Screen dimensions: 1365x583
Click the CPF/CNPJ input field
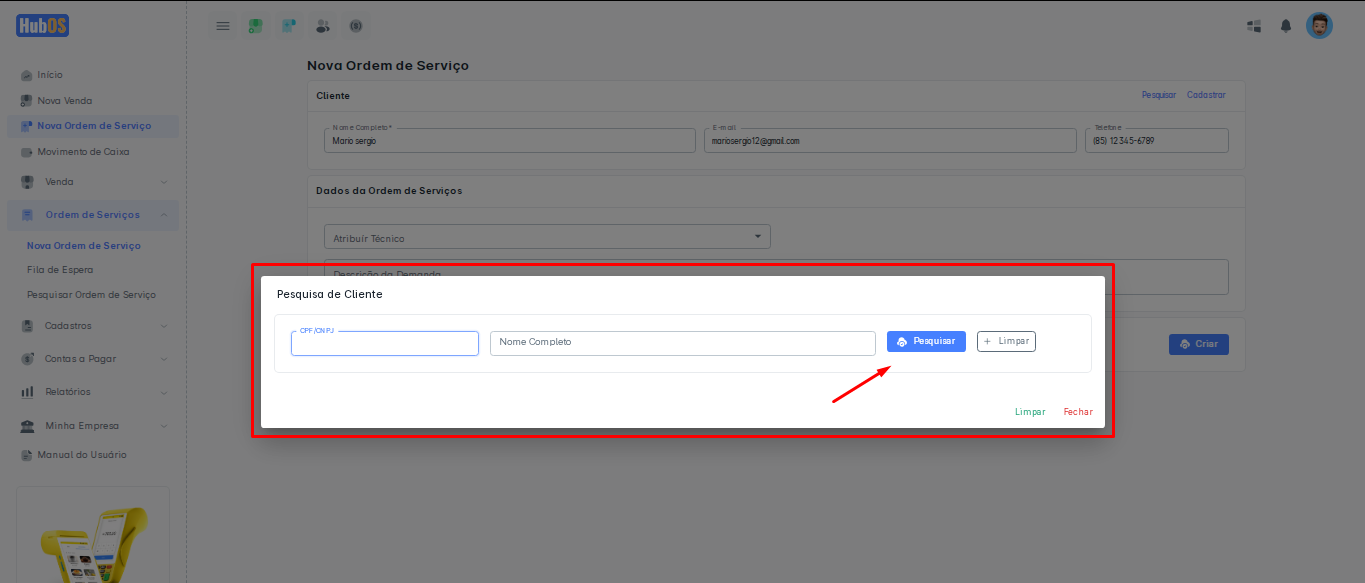385,344
